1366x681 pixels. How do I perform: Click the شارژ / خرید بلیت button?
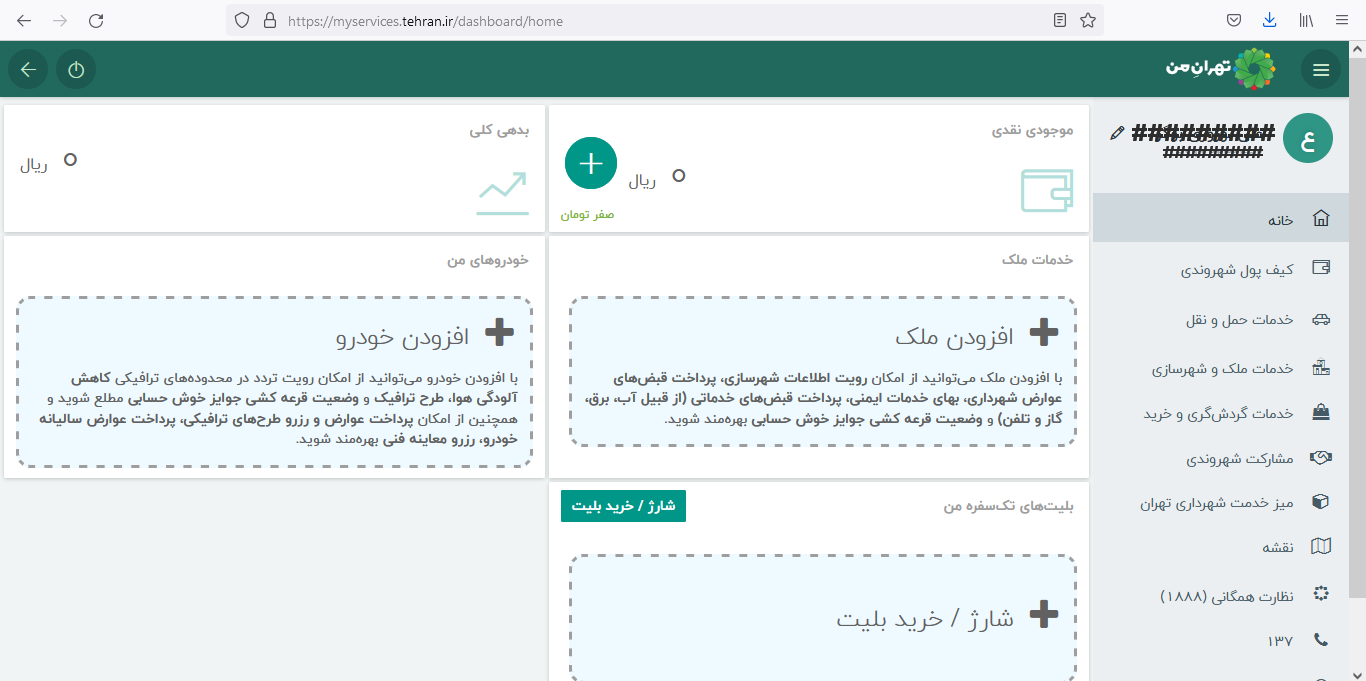[x=623, y=506]
